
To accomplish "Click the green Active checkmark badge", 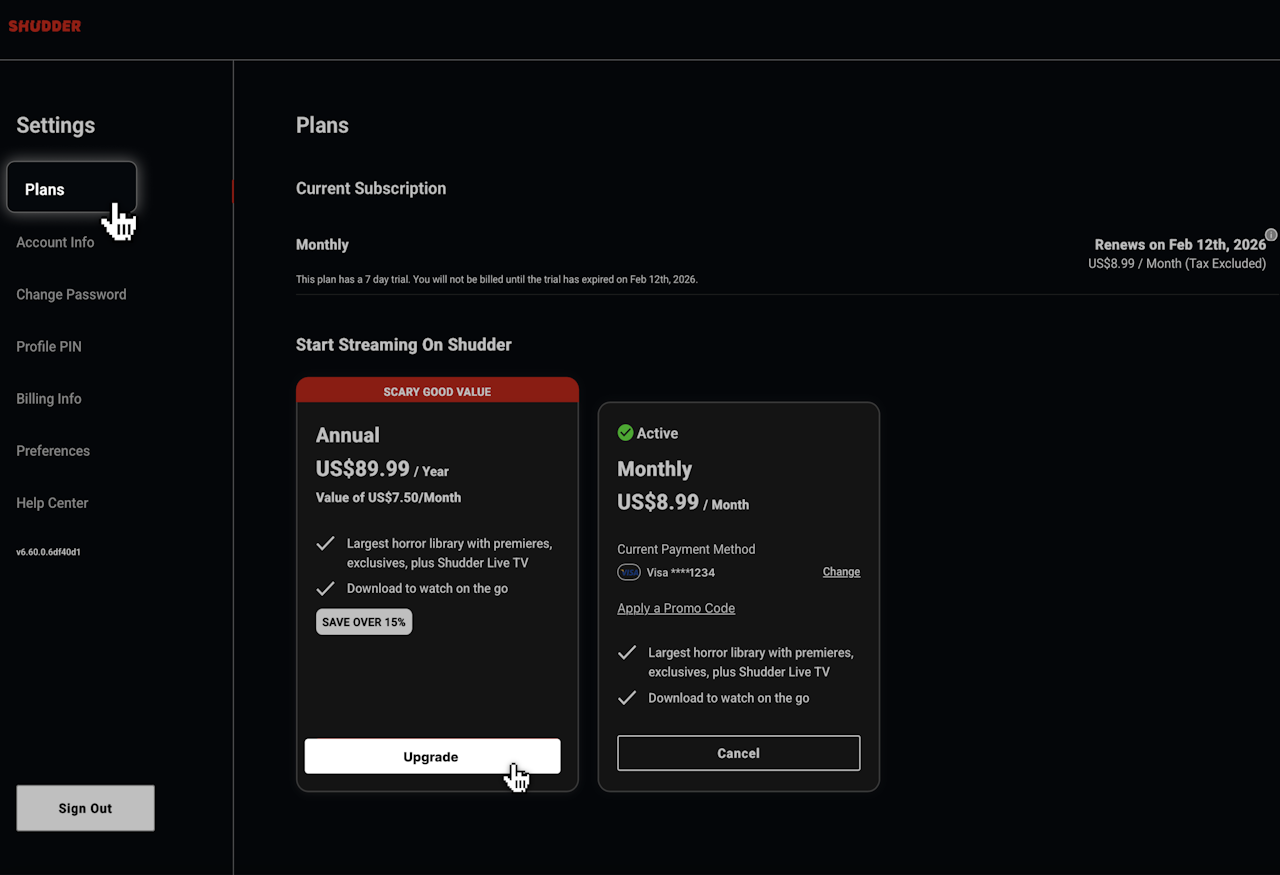I will (x=626, y=432).
